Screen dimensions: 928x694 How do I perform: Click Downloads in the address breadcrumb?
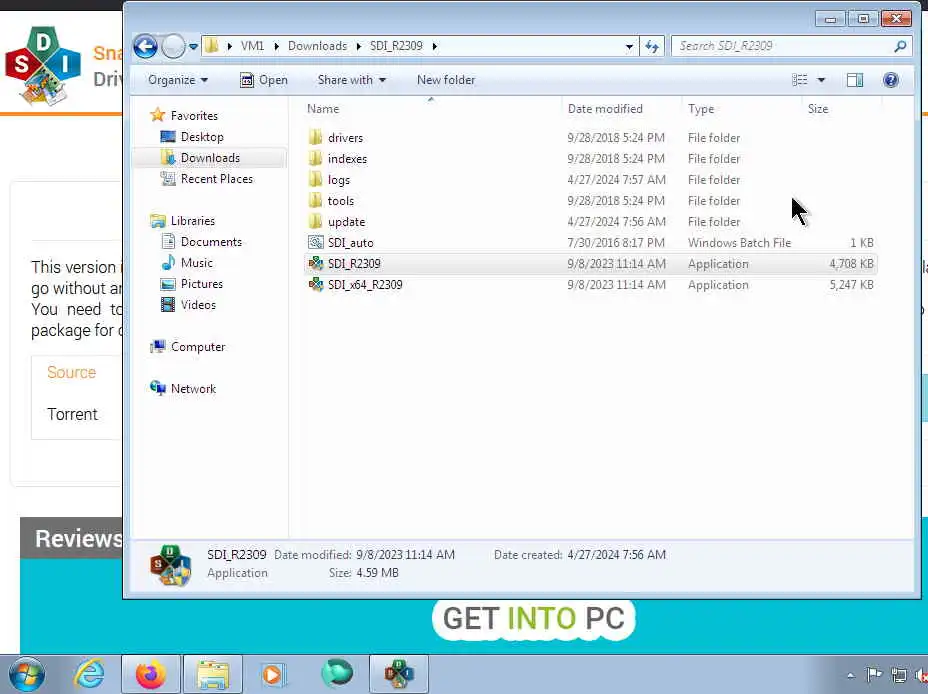(318, 46)
